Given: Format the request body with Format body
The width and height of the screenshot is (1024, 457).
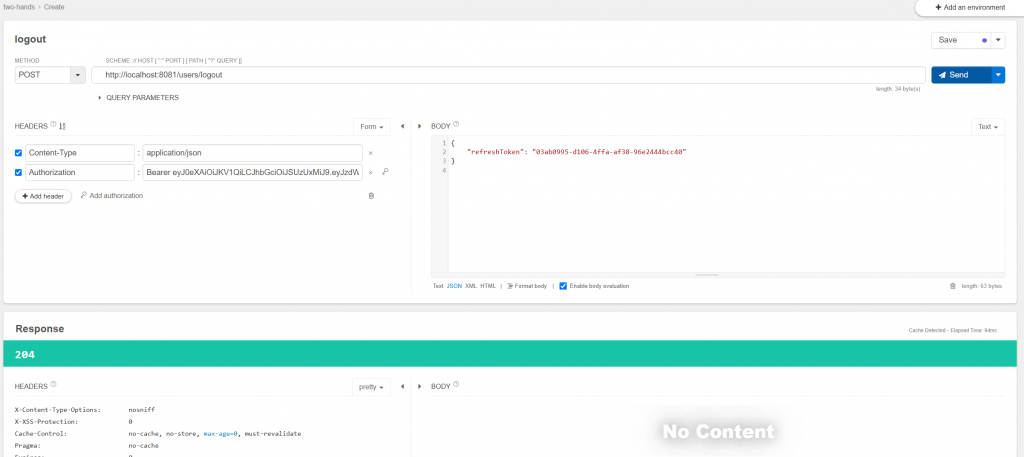Looking at the screenshot, I should pos(527,286).
